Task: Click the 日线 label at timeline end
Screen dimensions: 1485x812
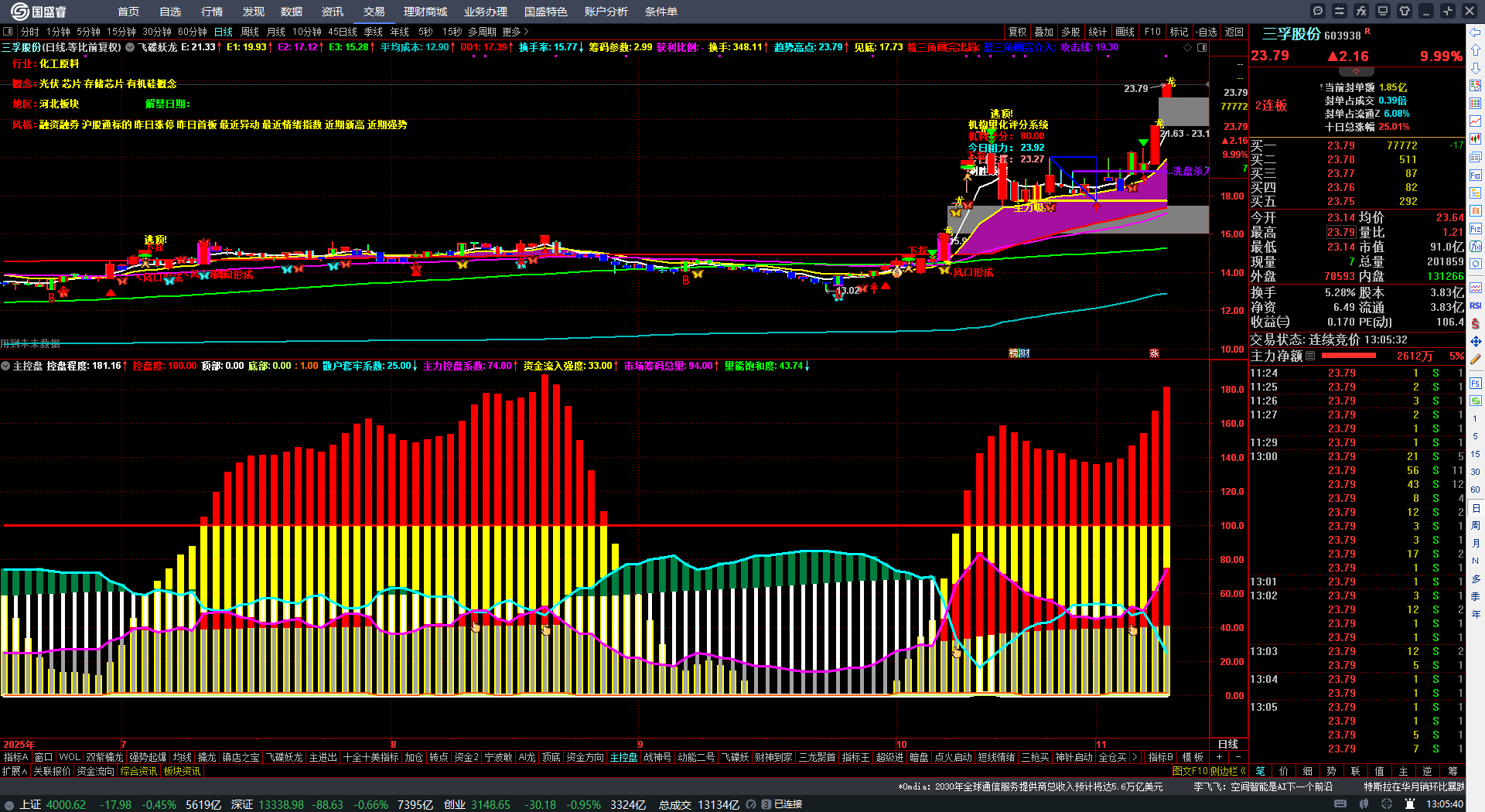Action: (1228, 744)
